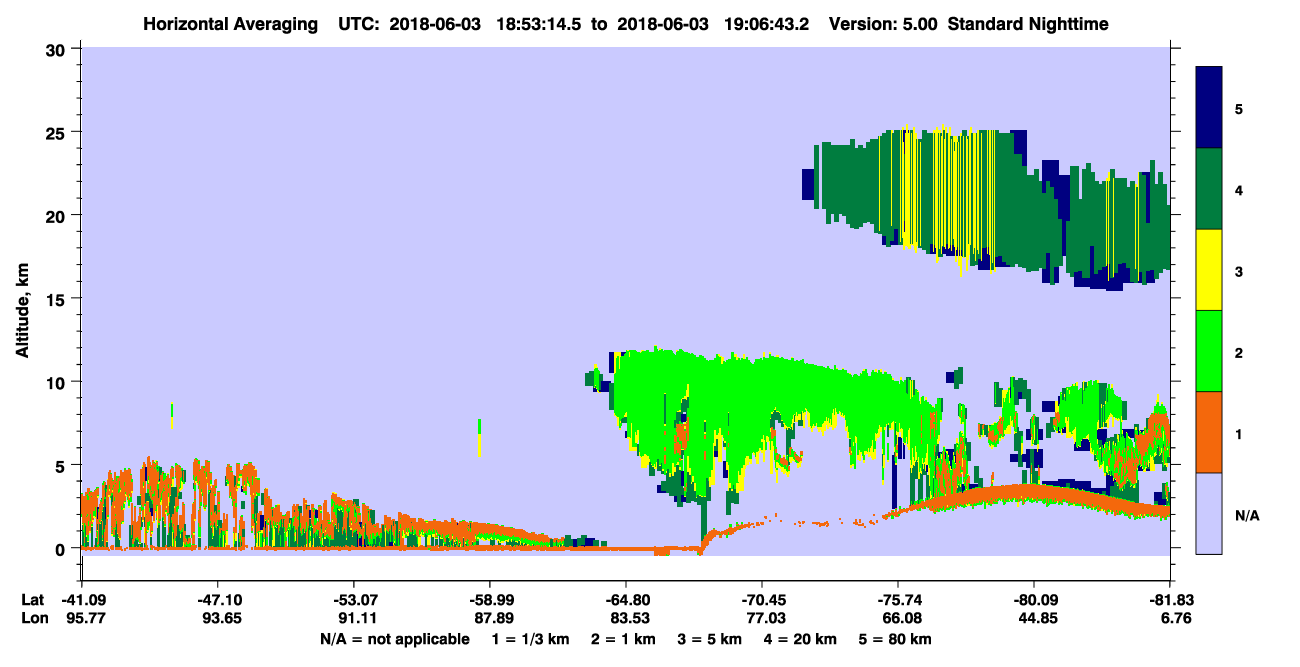Click the dark green color bar segment 4

[1209, 189]
